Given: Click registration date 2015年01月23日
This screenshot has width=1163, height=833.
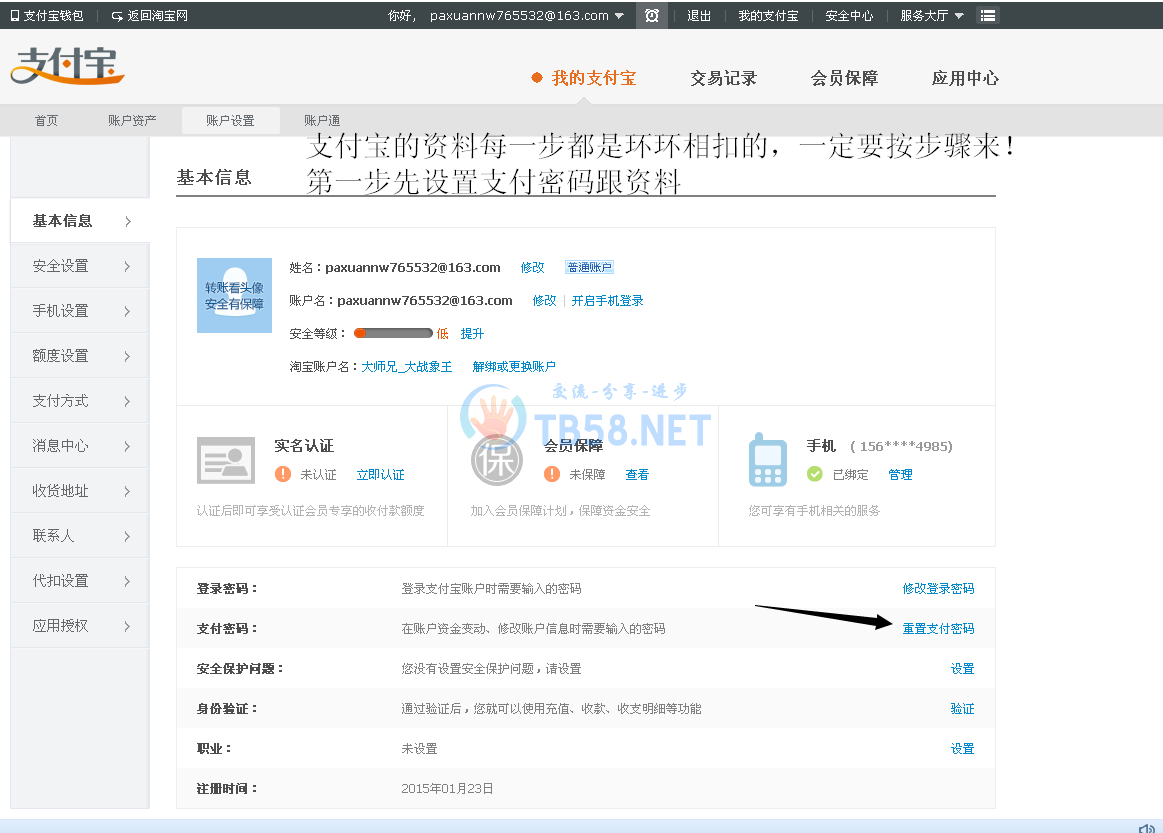Looking at the screenshot, I should coord(447,788).
